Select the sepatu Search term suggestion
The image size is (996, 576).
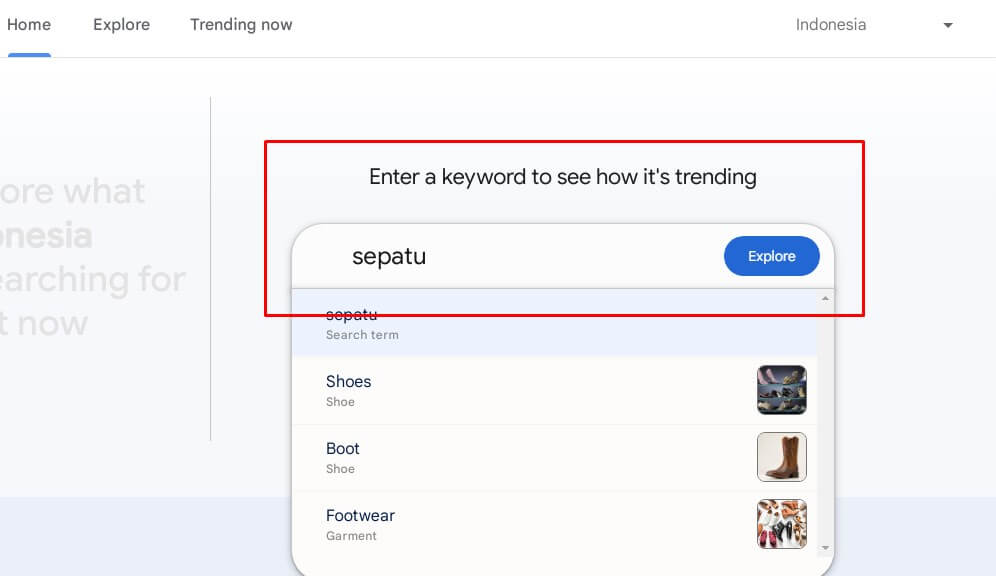click(555, 323)
